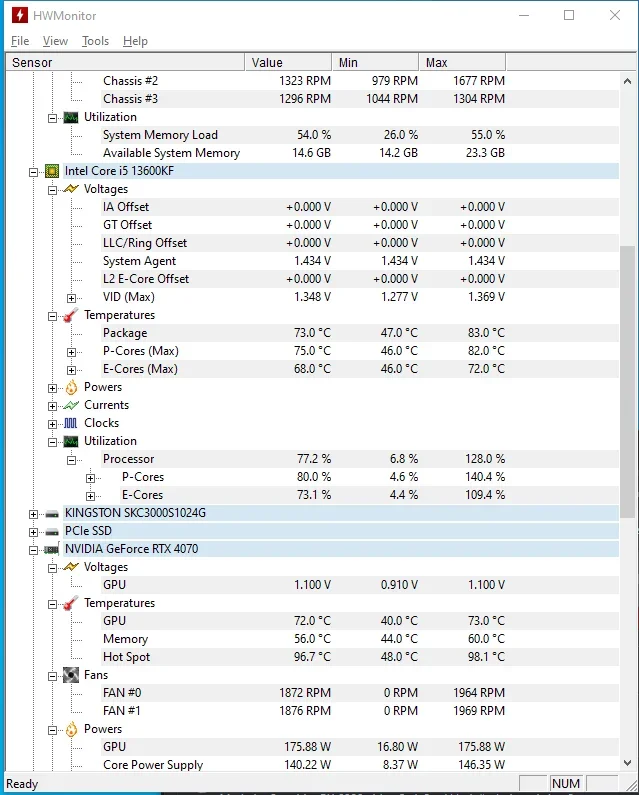Screen dimensions: 639x795
Task: Click the KINGSTON SKC3000S1024G drive icon
Action: (x=52, y=513)
